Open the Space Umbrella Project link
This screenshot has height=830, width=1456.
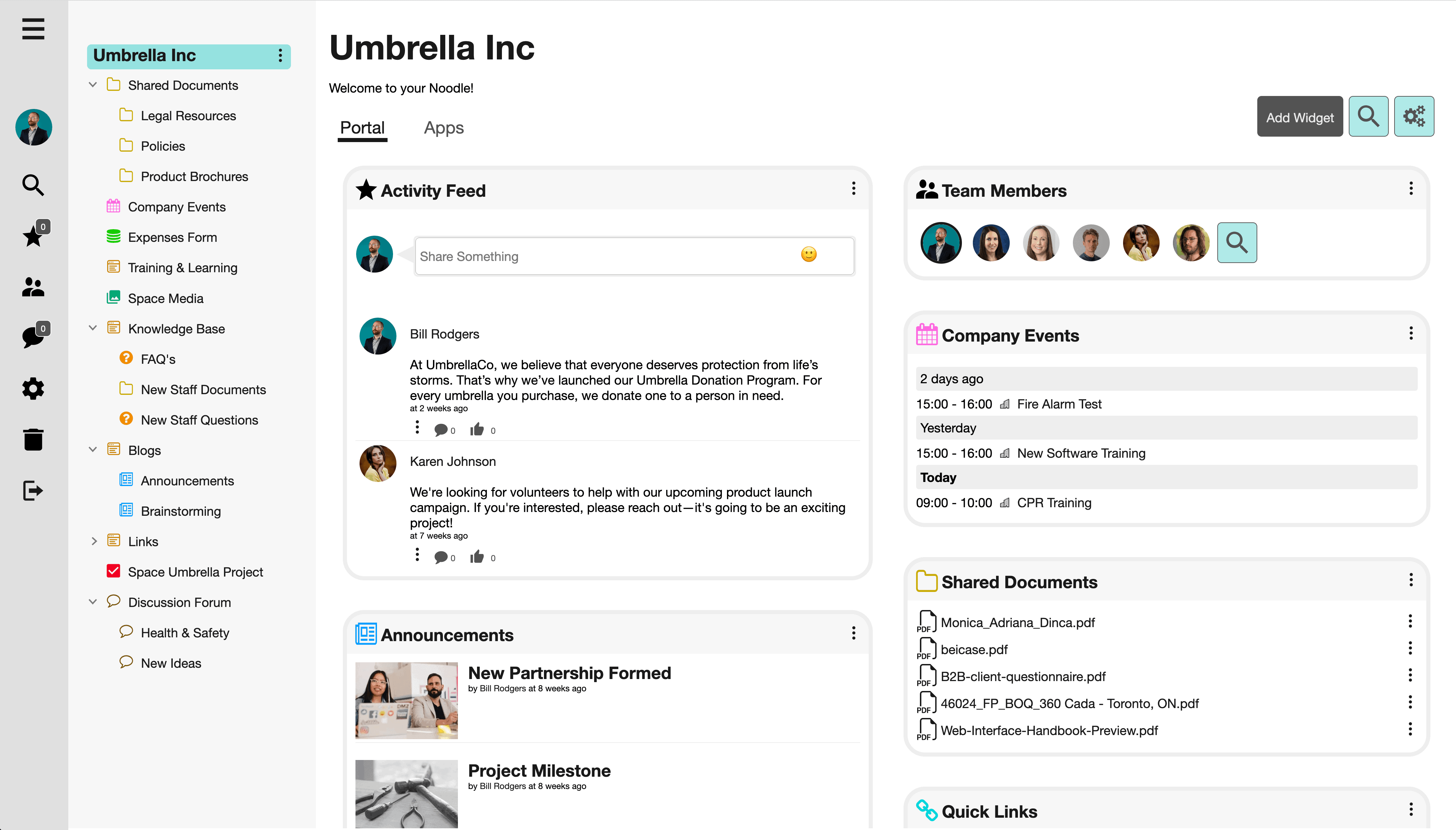196,572
